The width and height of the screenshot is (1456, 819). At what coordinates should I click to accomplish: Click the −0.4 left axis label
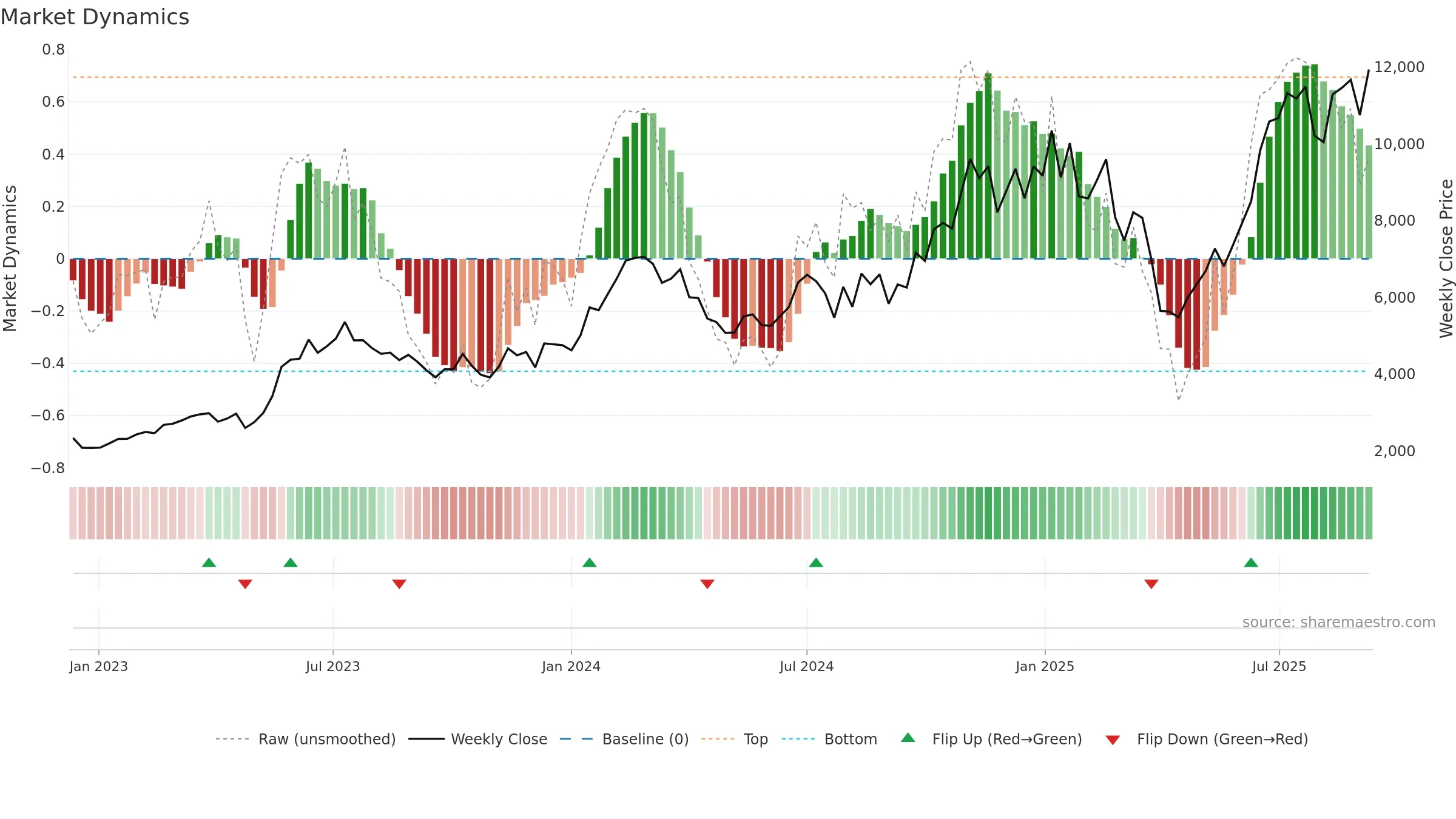[48, 363]
